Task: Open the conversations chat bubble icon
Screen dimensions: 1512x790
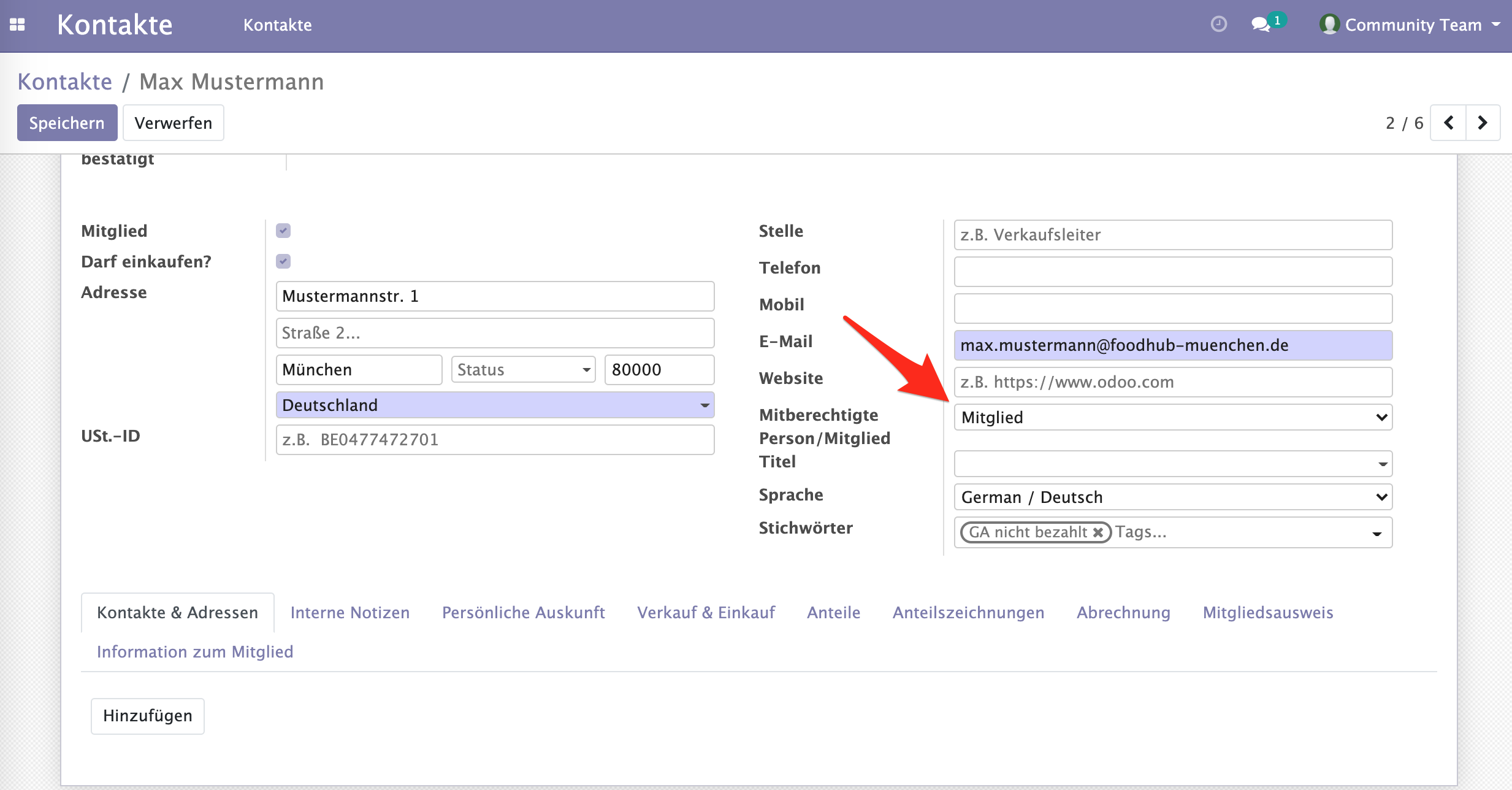Action: point(1261,25)
